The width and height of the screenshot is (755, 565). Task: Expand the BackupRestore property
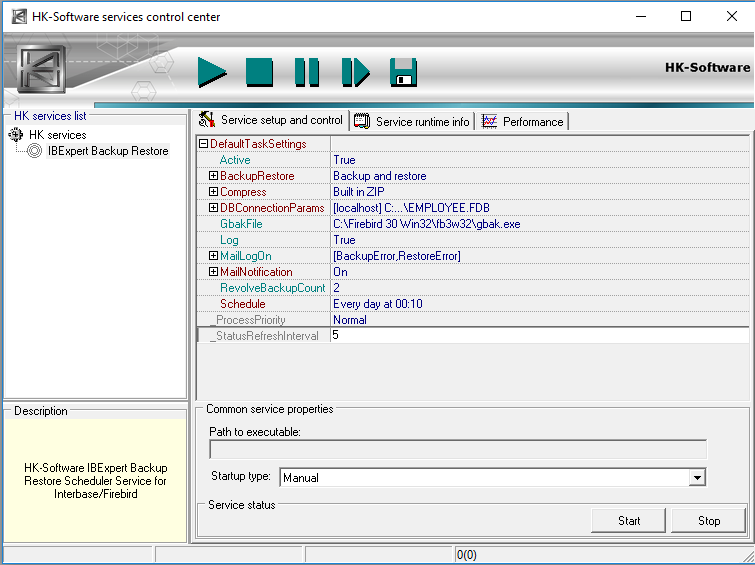click(x=213, y=176)
